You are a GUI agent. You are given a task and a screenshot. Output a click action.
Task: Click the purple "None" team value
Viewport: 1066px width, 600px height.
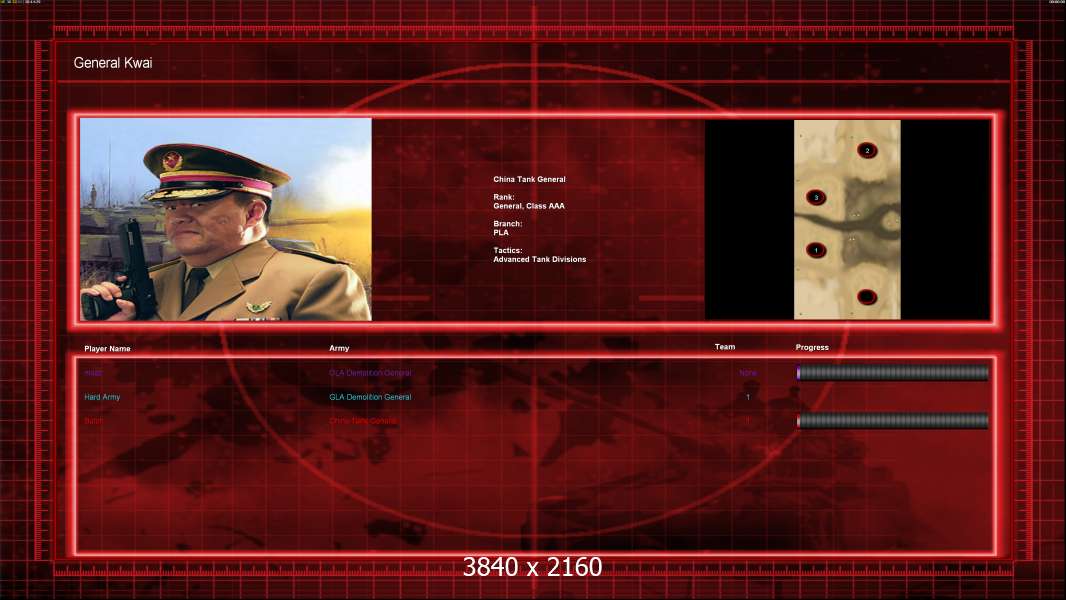(x=748, y=373)
